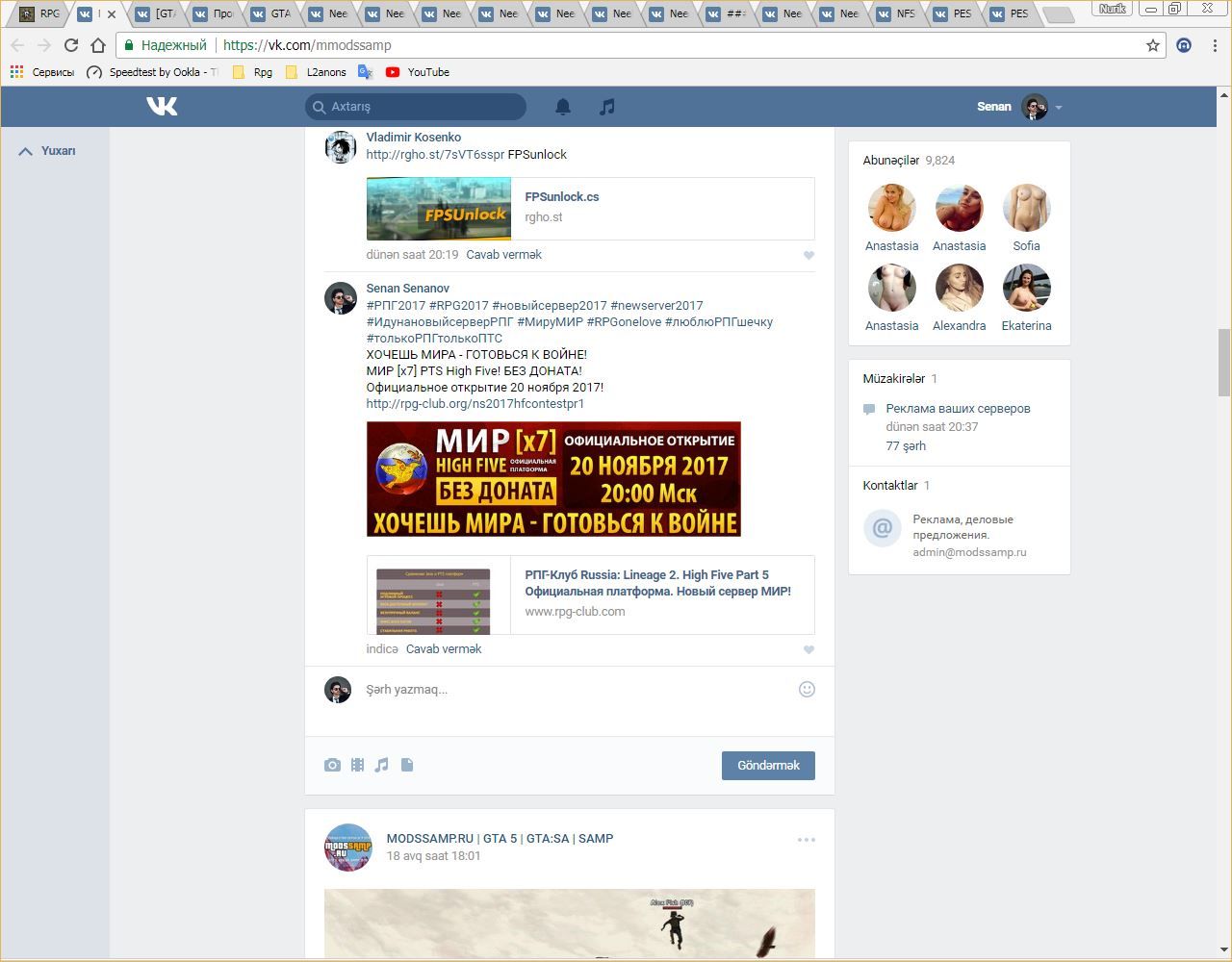
Task: Attach a video using the film icon
Action: [x=357, y=765]
